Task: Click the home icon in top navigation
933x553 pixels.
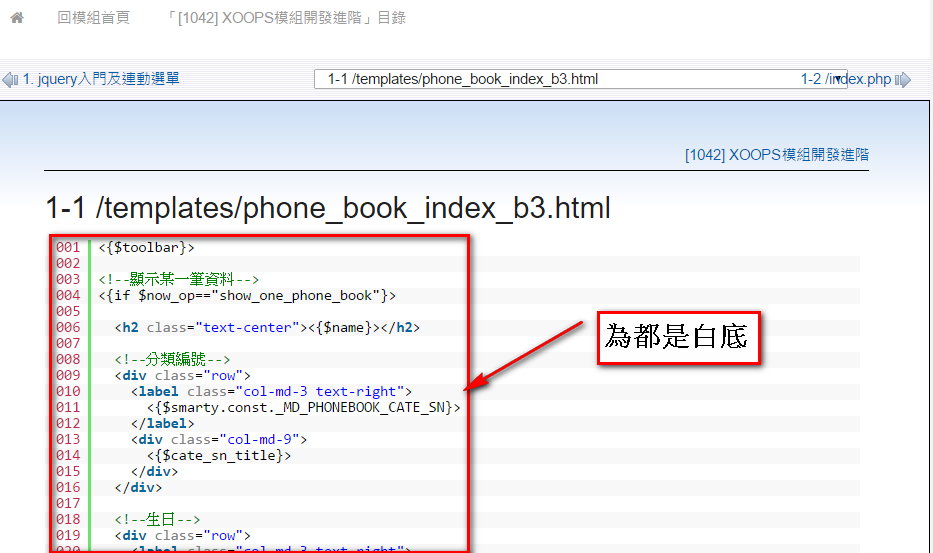Action: coord(16,18)
